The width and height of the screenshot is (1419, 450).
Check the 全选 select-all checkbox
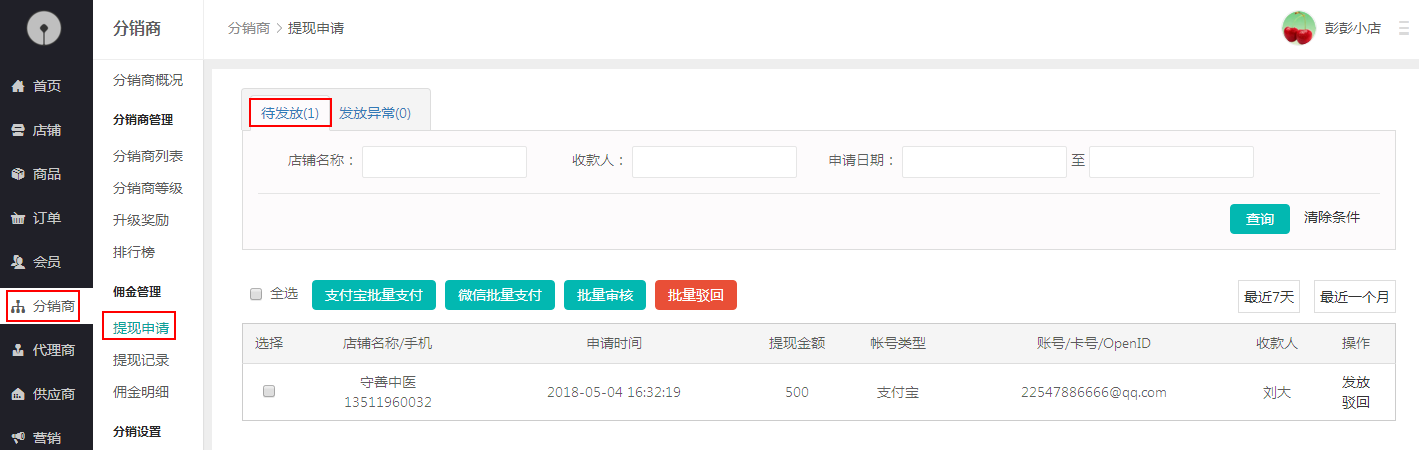pyautogui.click(x=256, y=294)
